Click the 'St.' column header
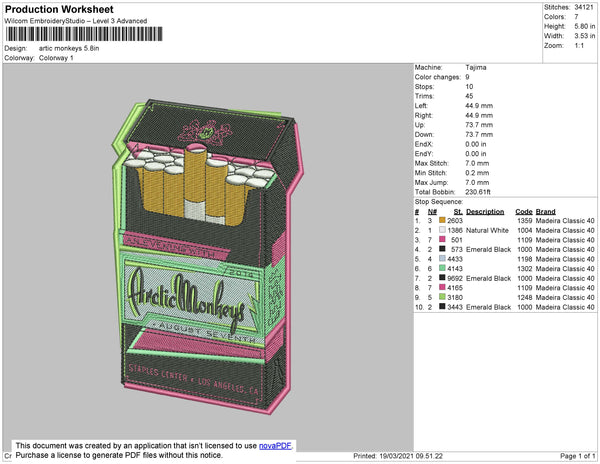The image size is (600, 464). [458, 212]
